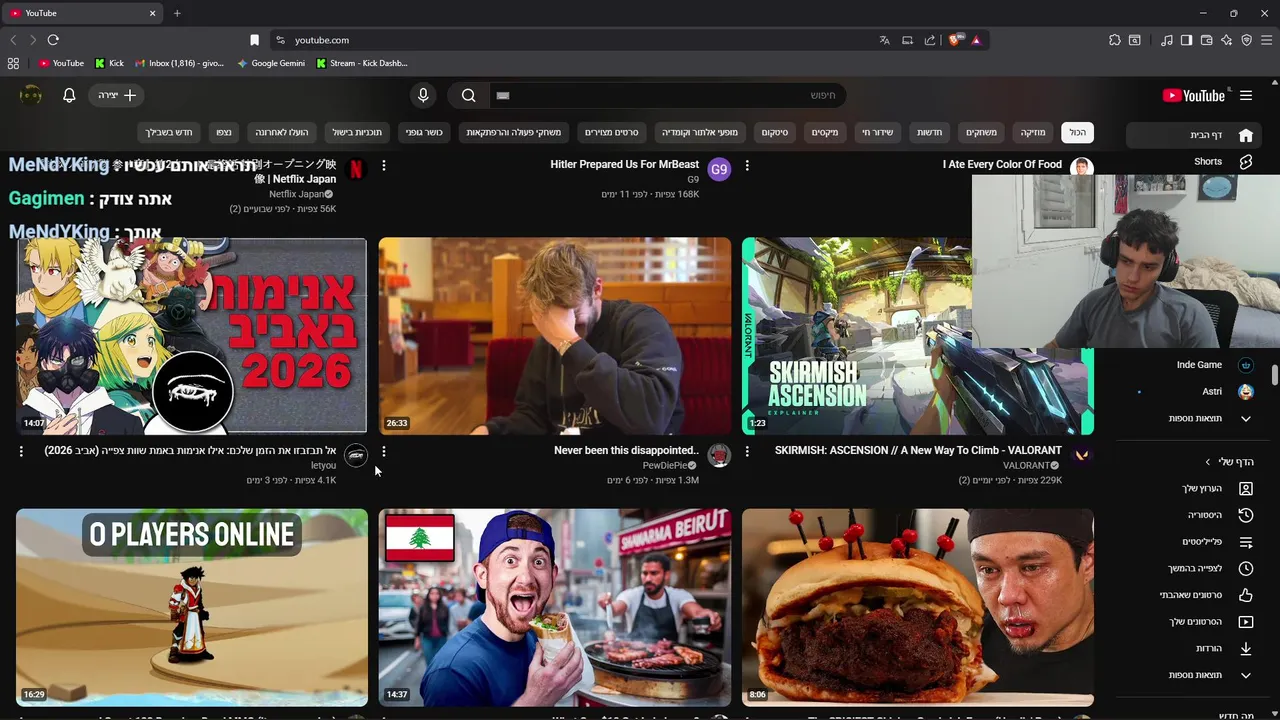Open the apps grid in bookmarks bar
The image size is (1280, 720).
13,63
